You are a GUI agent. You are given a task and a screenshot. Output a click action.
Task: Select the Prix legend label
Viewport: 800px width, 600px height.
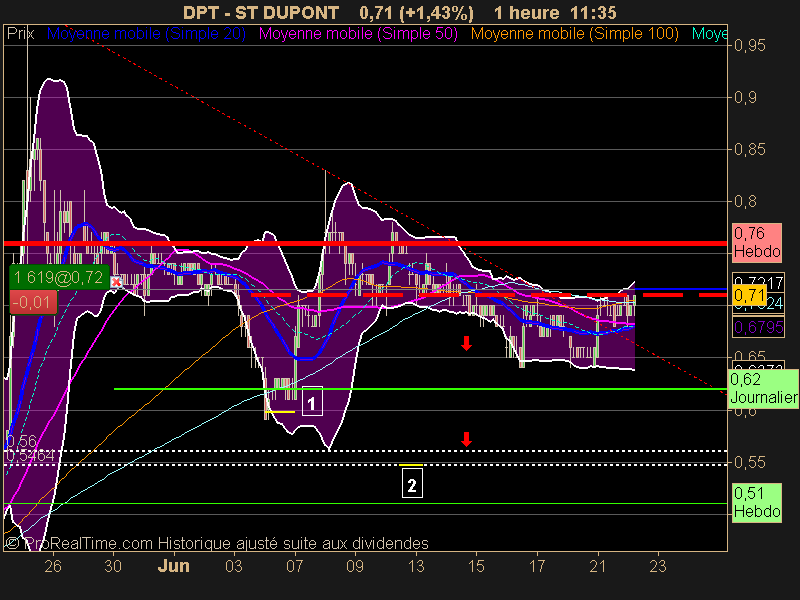(21, 34)
